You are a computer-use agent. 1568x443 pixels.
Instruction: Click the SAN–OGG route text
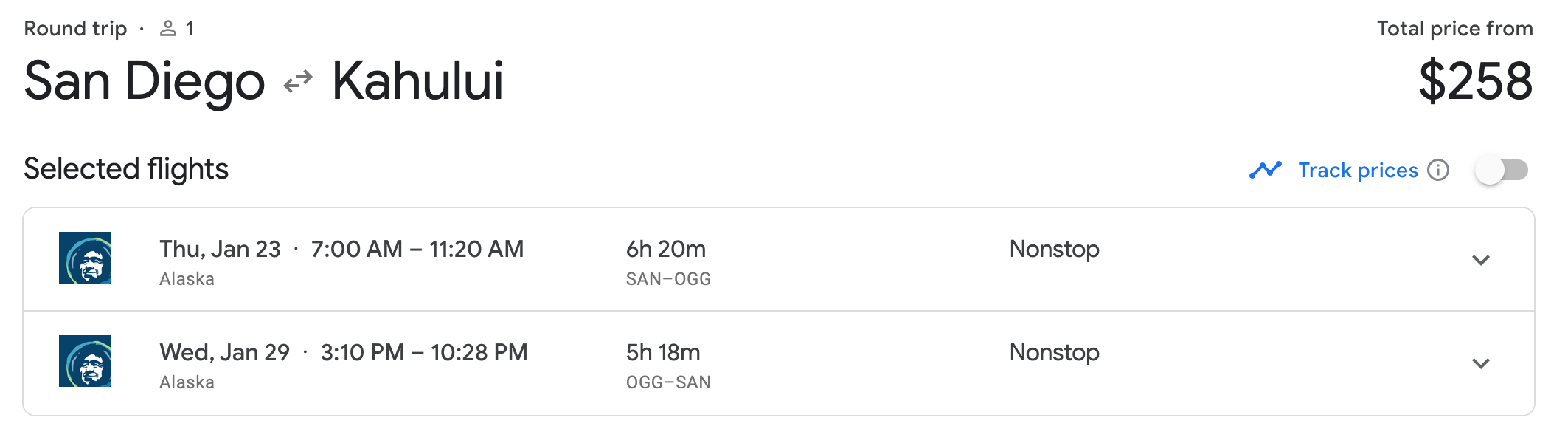667,278
